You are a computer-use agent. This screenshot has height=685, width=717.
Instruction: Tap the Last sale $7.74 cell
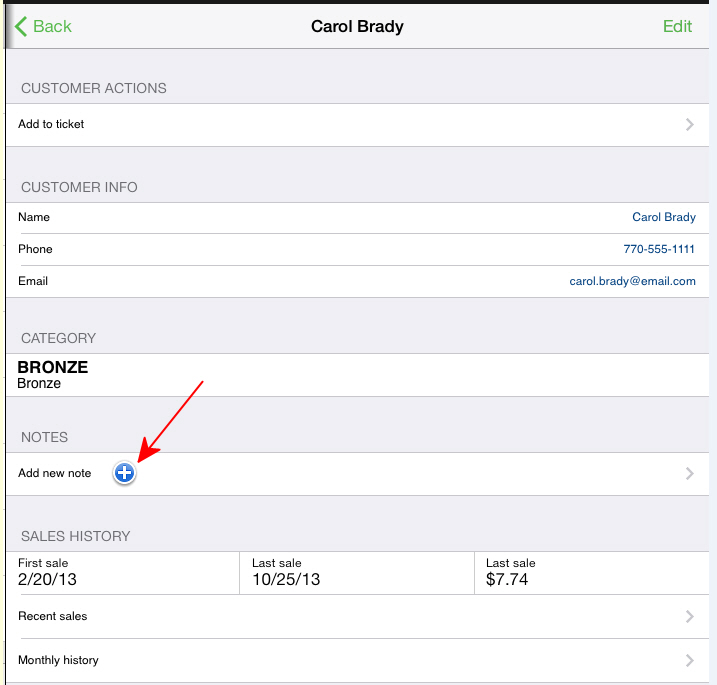click(592, 573)
